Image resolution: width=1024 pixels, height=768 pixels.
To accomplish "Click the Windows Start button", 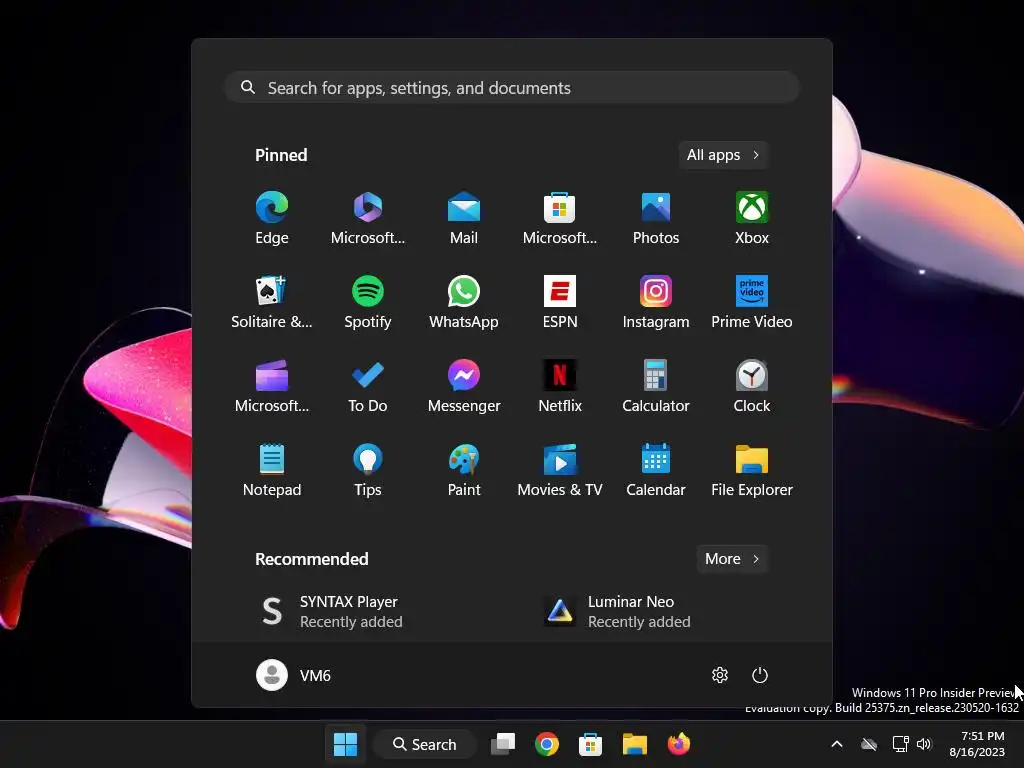I will coord(345,744).
